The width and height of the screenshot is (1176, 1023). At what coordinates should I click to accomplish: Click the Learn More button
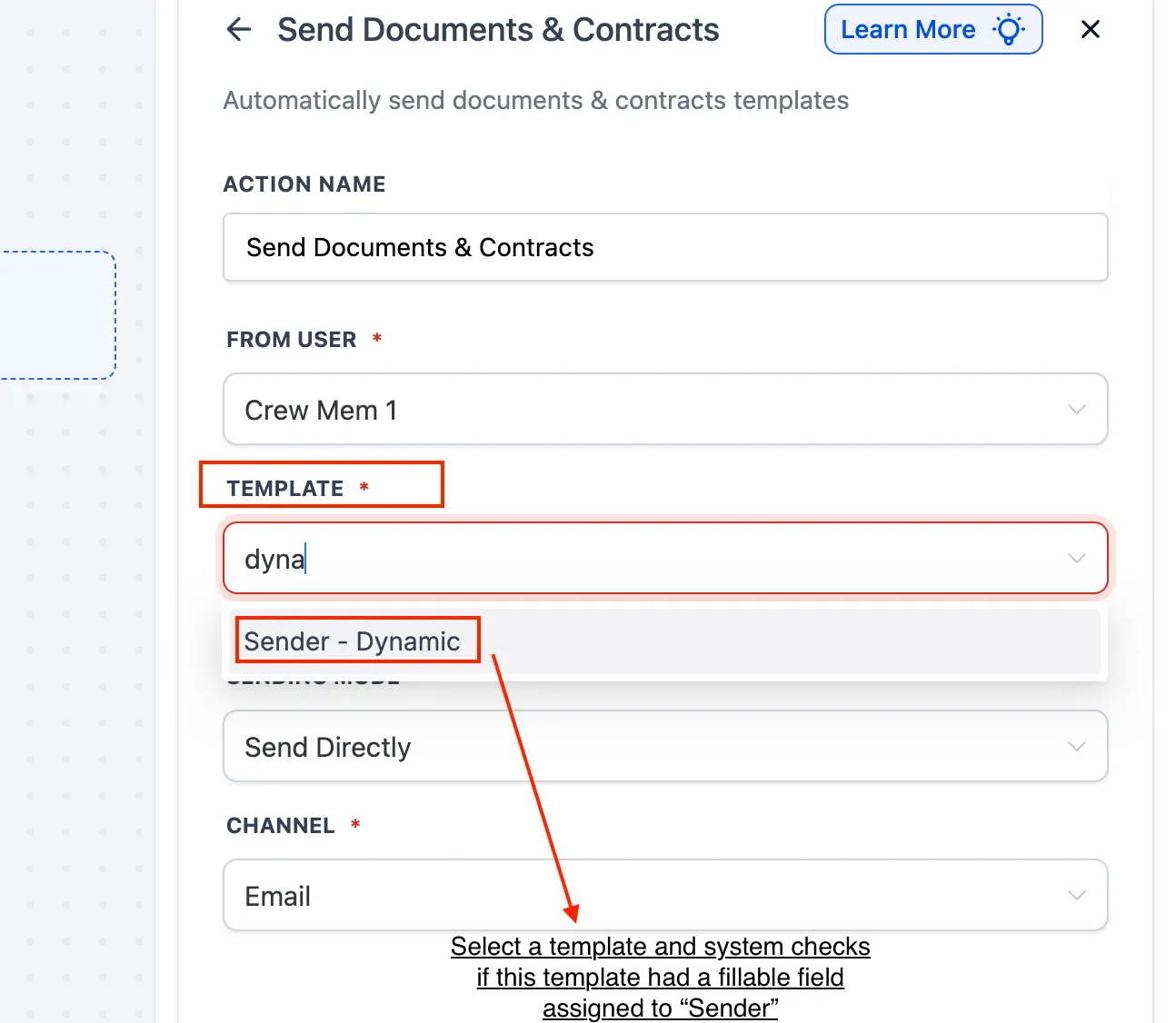pos(932,29)
